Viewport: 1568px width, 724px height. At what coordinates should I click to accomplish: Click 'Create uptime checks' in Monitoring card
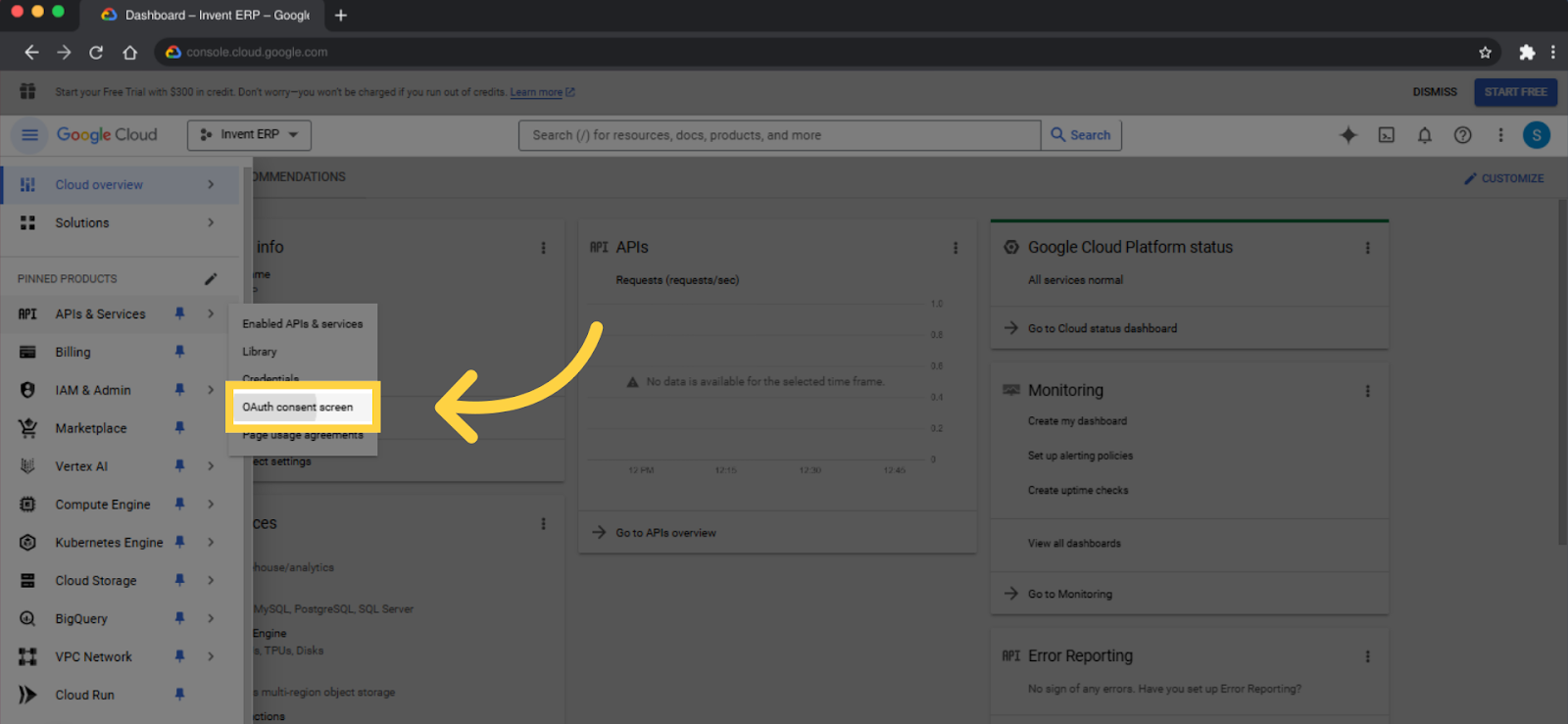[x=1078, y=490]
